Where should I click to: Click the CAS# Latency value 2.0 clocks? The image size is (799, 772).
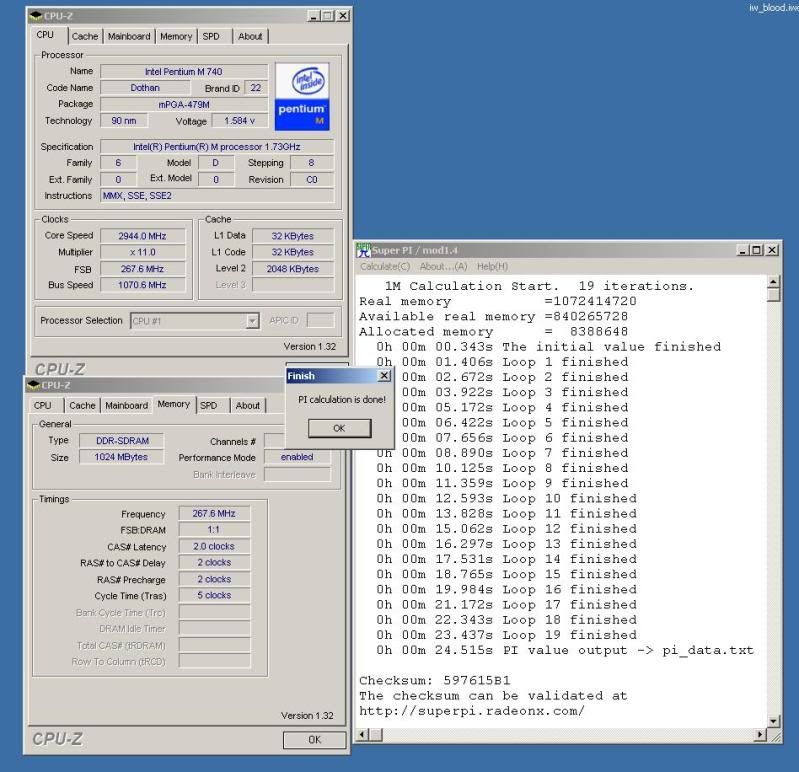pyautogui.click(x=214, y=546)
